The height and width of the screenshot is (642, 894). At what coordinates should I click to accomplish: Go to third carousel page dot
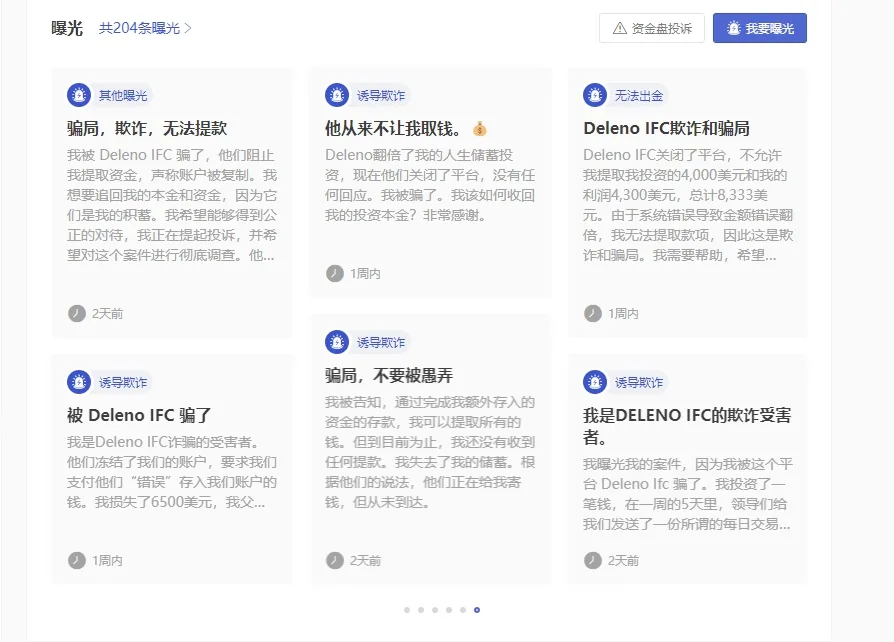coord(435,610)
